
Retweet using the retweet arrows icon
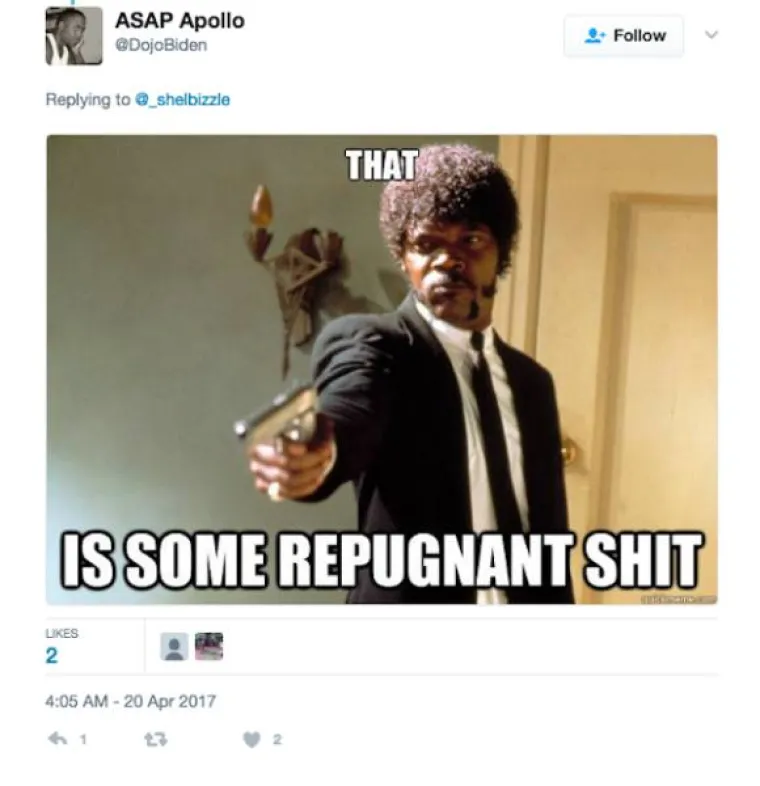[155, 739]
